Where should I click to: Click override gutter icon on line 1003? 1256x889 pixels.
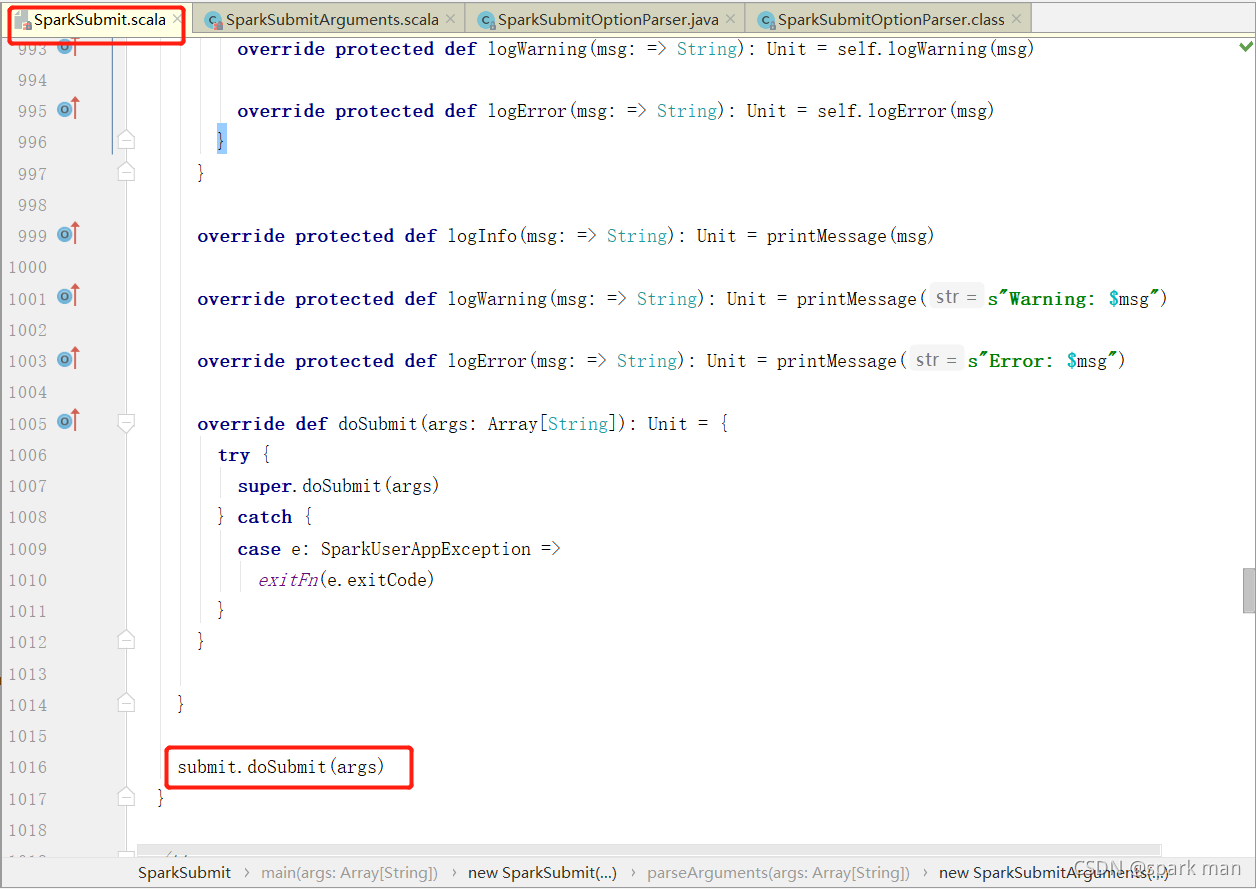tap(68, 359)
